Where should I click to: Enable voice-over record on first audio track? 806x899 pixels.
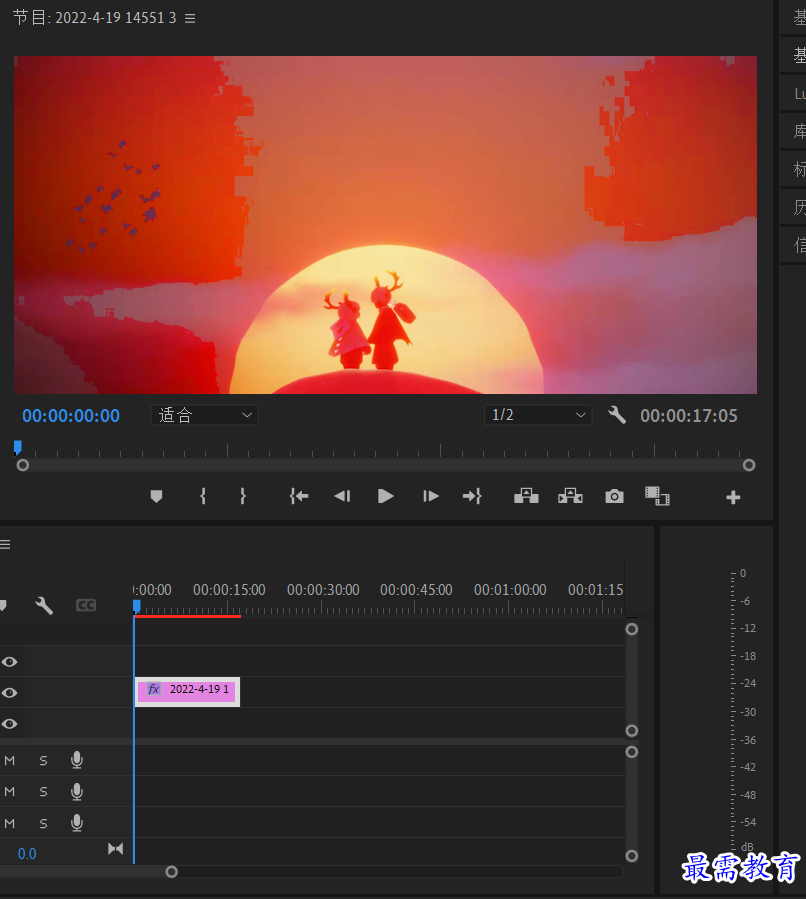(77, 760)
